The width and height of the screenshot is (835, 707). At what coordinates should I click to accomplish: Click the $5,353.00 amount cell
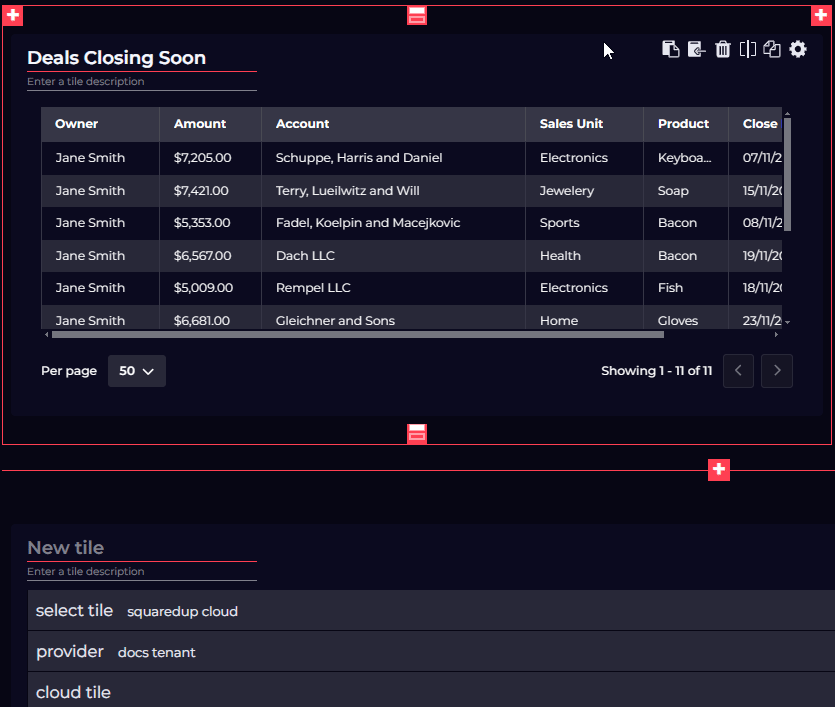[x=210, y=223]
